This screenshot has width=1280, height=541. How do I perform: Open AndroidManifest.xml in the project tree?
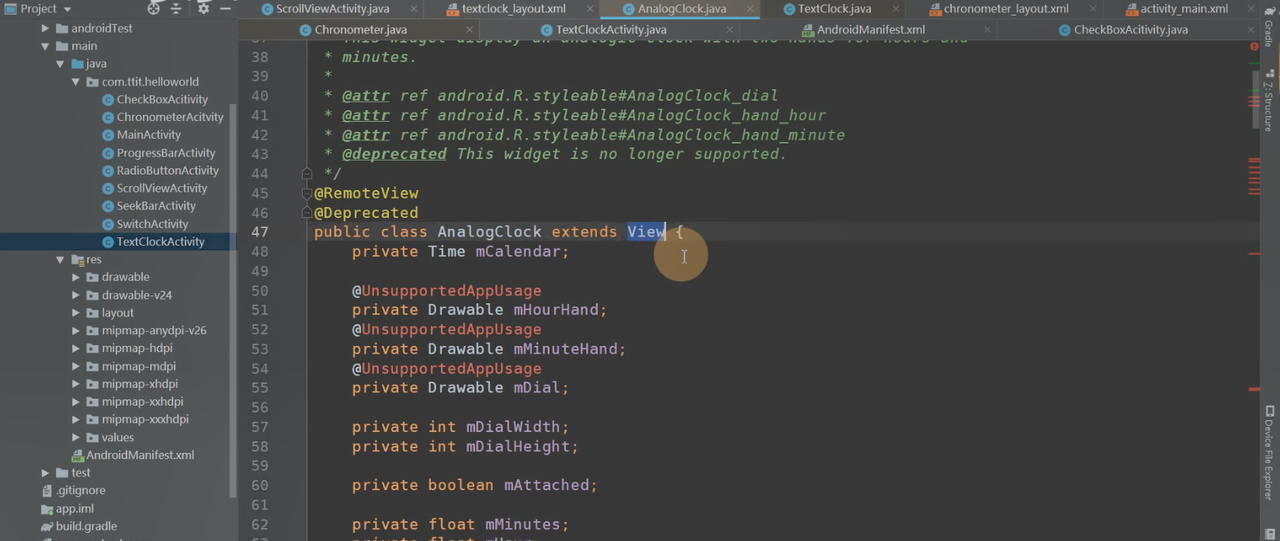click(139, 455)
